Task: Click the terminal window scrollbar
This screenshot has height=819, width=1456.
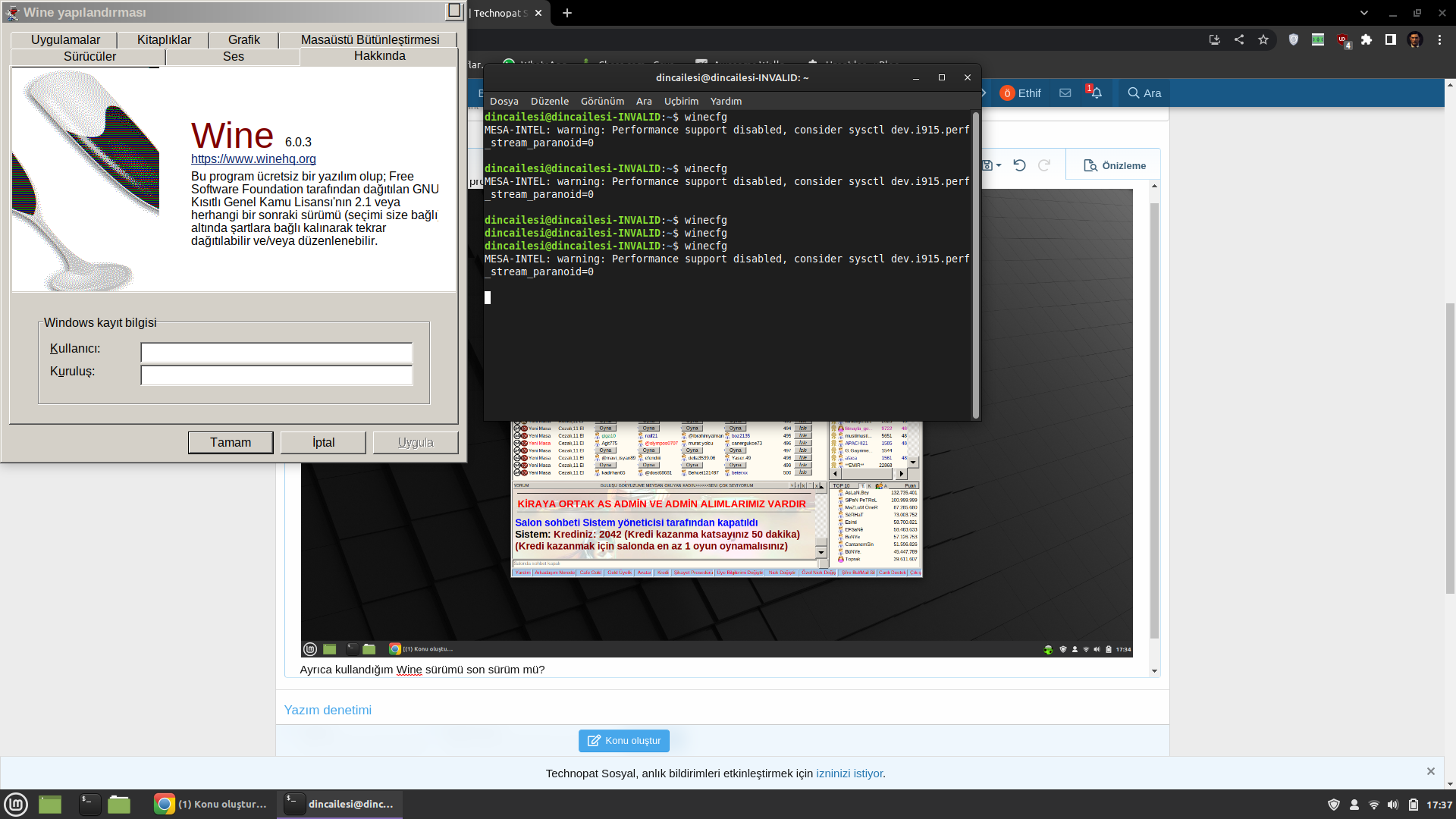Action: (x=976, y=265)
